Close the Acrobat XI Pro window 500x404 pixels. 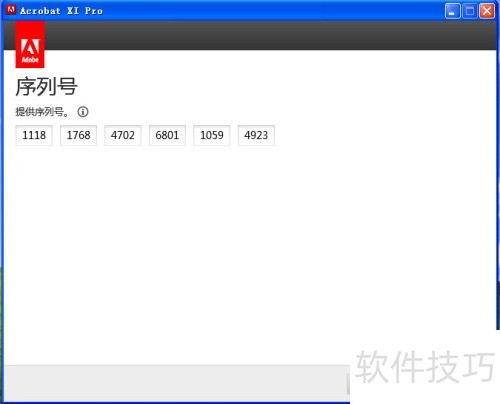point(487,11)
